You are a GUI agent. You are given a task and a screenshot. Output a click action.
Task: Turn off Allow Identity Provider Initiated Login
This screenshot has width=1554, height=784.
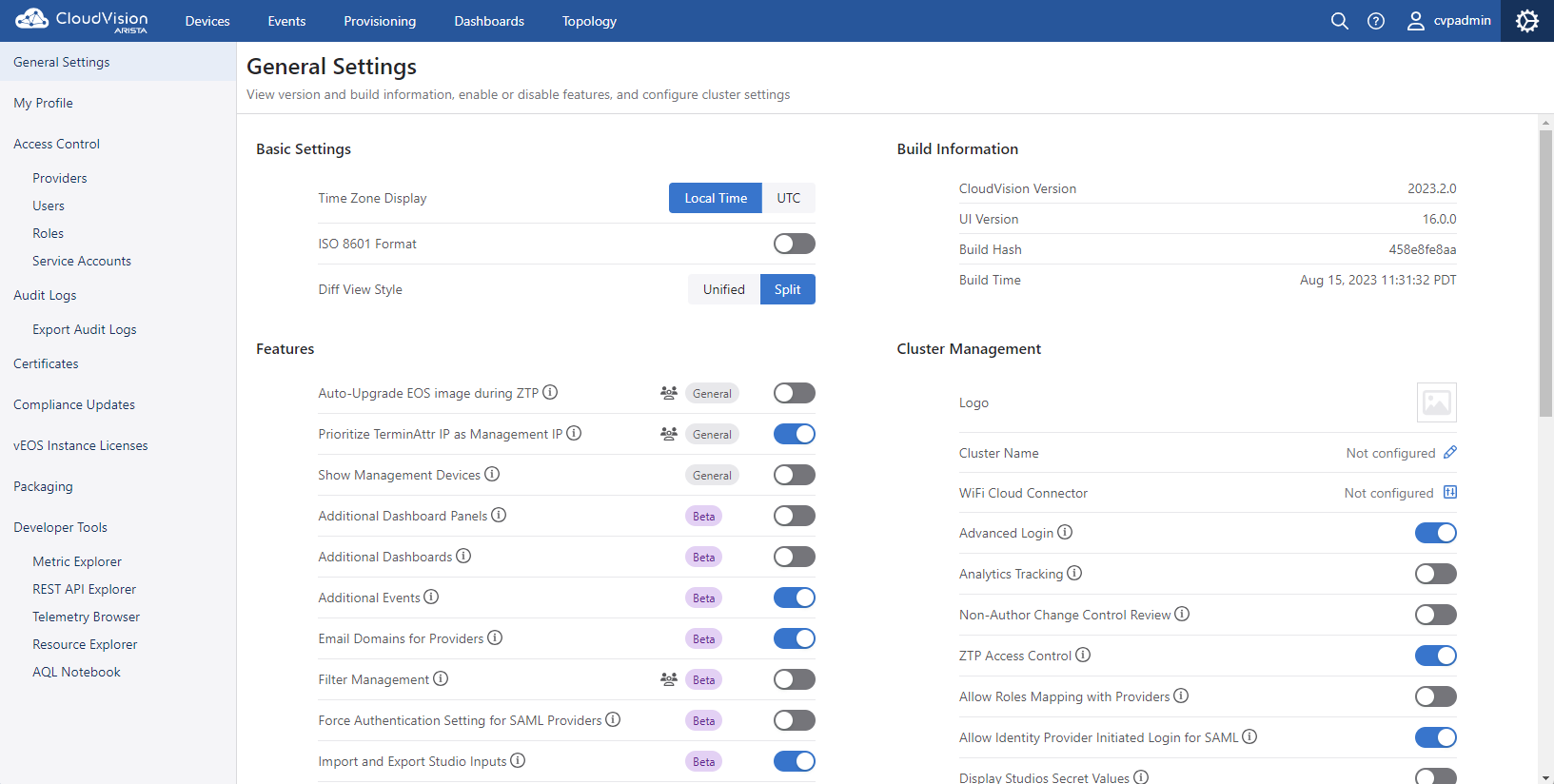coord(1436,737)
